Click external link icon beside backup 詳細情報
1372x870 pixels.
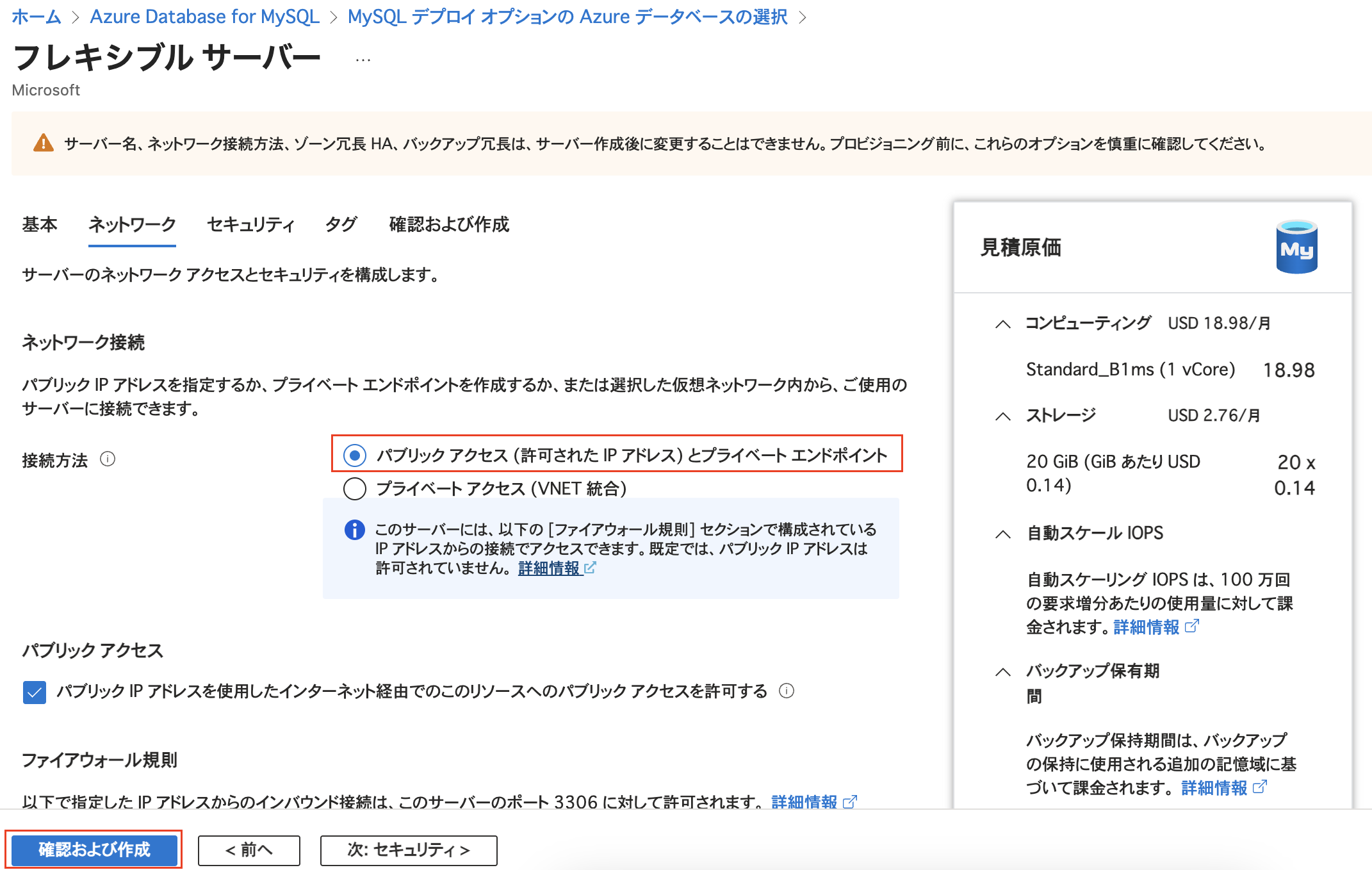coord(1260,787)
